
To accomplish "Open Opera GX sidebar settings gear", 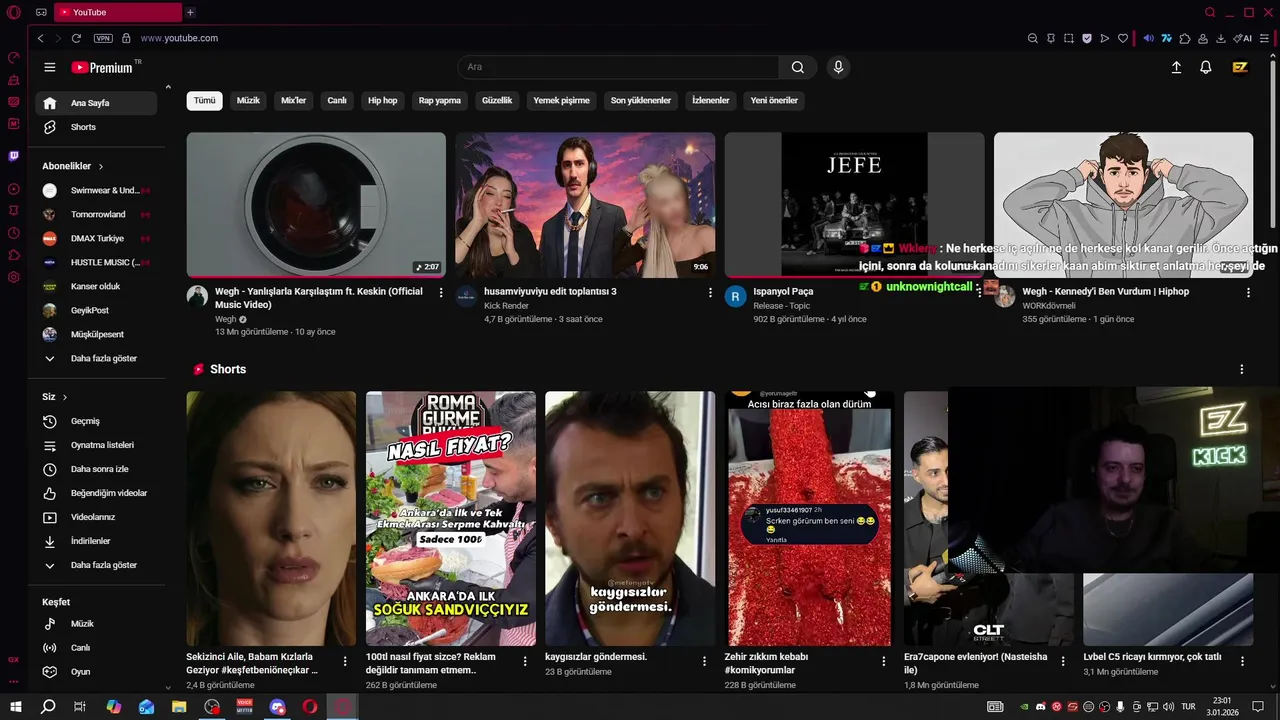I will coord(14,277).
